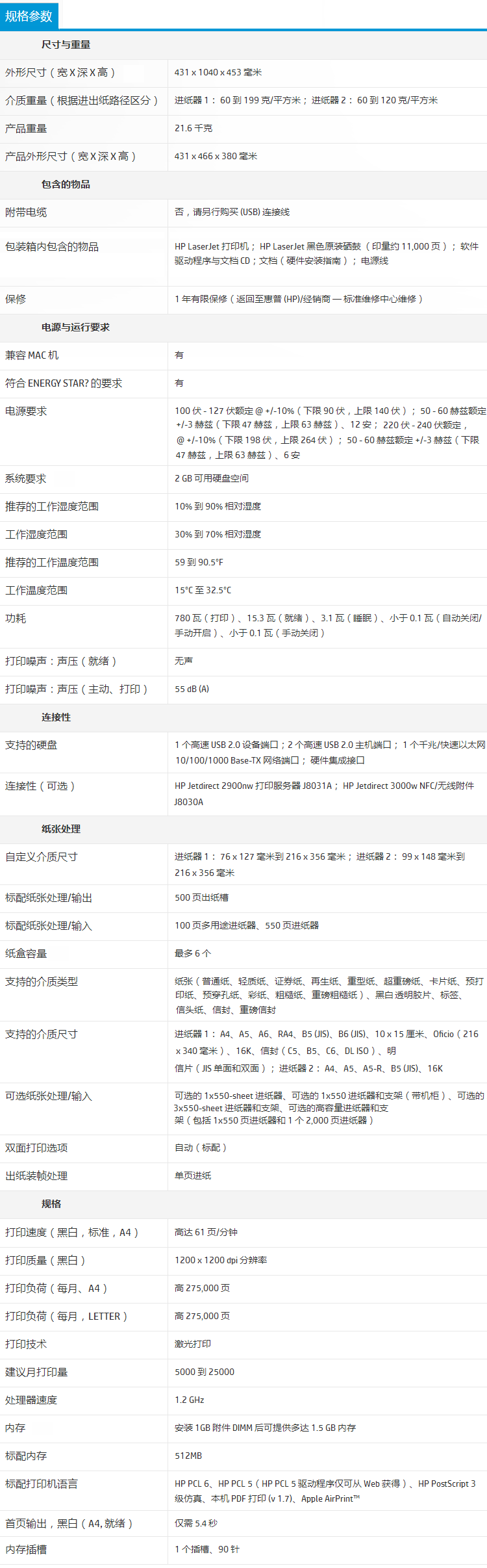Screen dimensions: 487x1568
Task: Click the 产品重量 value 21.6 千克
Action: tap(194, 128)
